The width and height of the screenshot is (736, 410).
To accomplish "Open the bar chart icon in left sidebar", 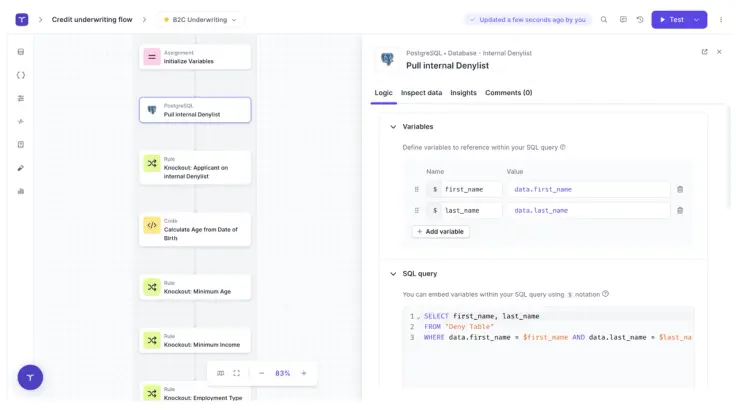I will [21, 191].
